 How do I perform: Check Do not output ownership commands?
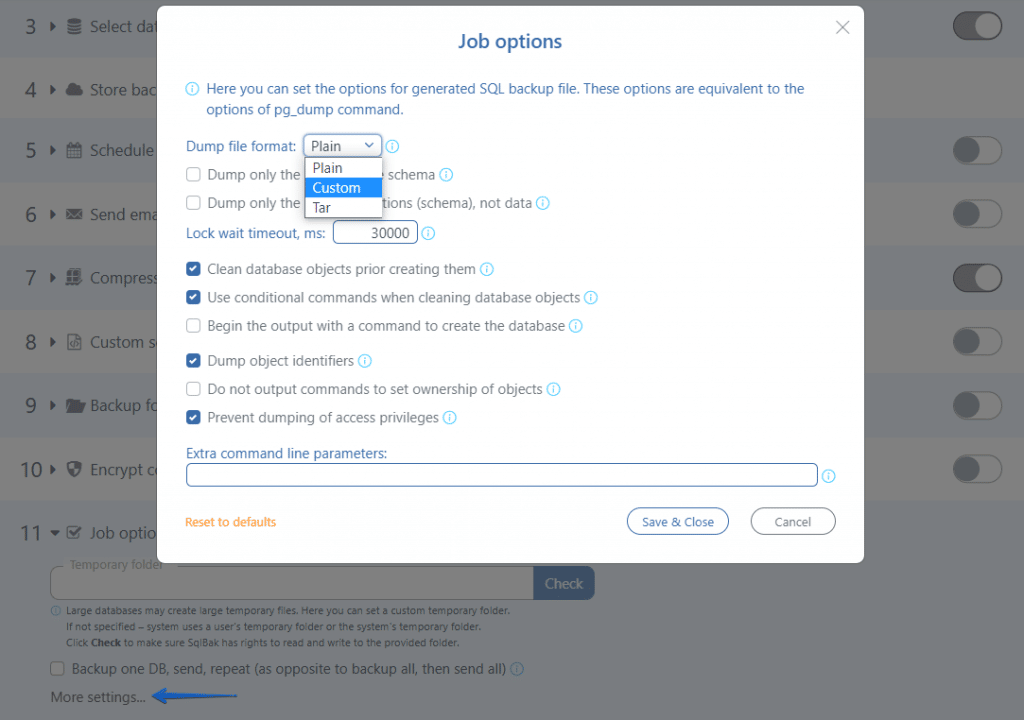194,389
